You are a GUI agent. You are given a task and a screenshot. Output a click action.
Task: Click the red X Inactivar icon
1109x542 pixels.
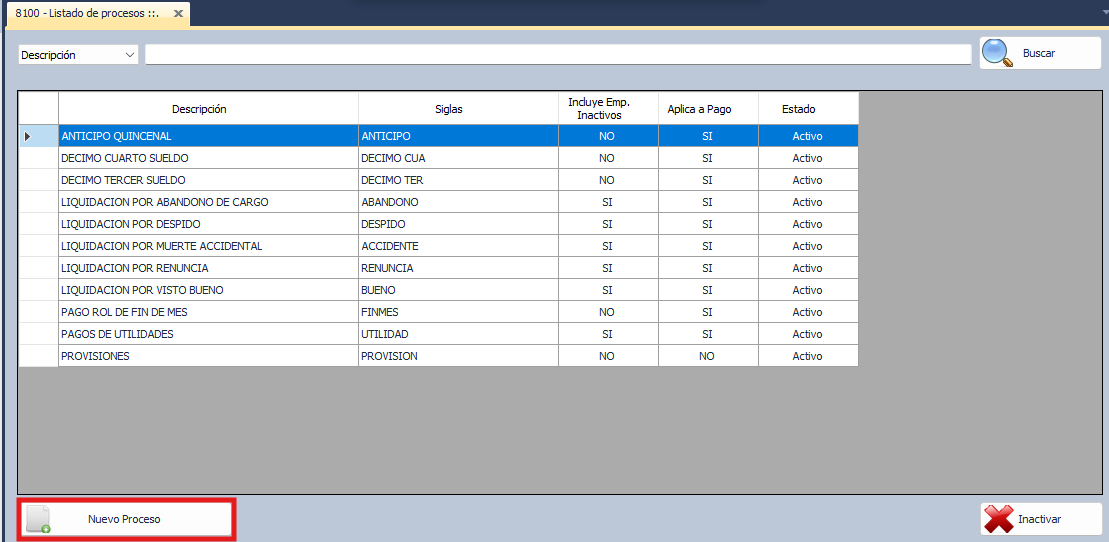tap(998, 519)
